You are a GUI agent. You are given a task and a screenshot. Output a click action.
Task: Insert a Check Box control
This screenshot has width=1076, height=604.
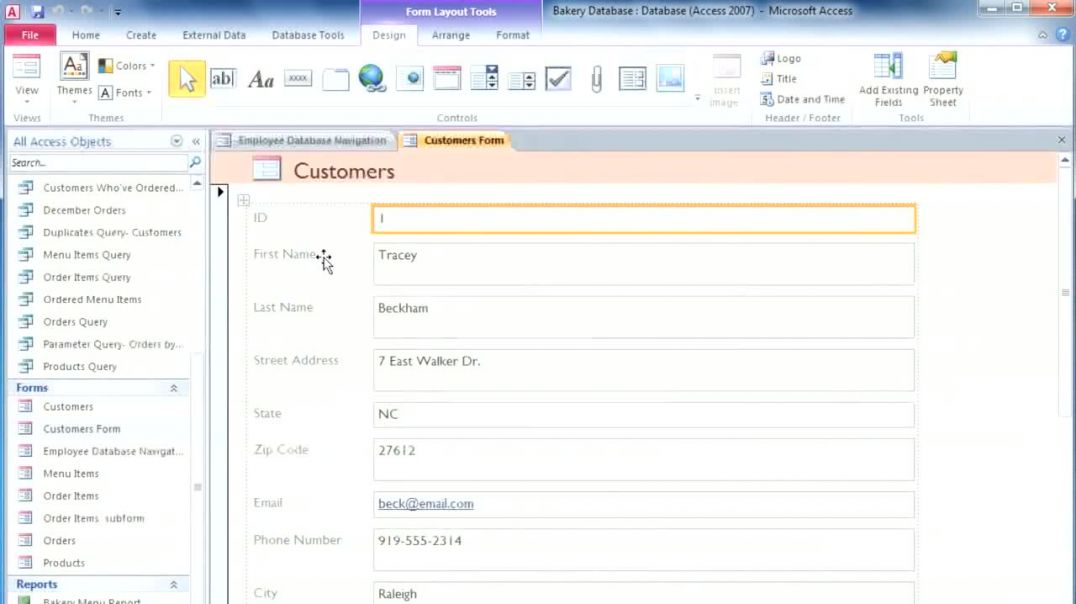tap(559, 79)
